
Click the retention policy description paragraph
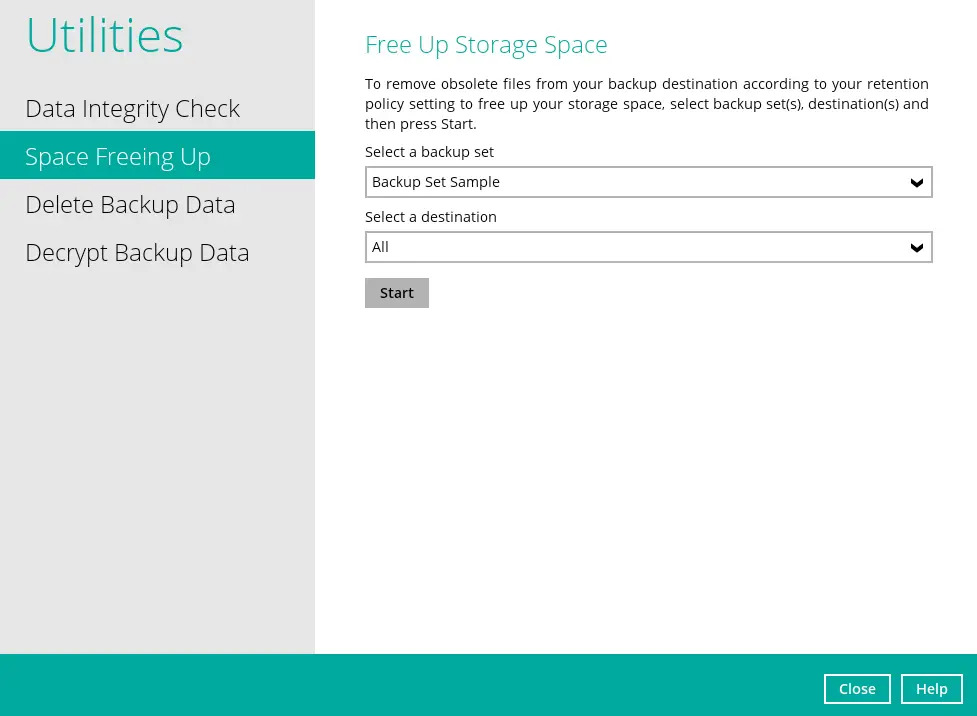click(x=646, y=104)
